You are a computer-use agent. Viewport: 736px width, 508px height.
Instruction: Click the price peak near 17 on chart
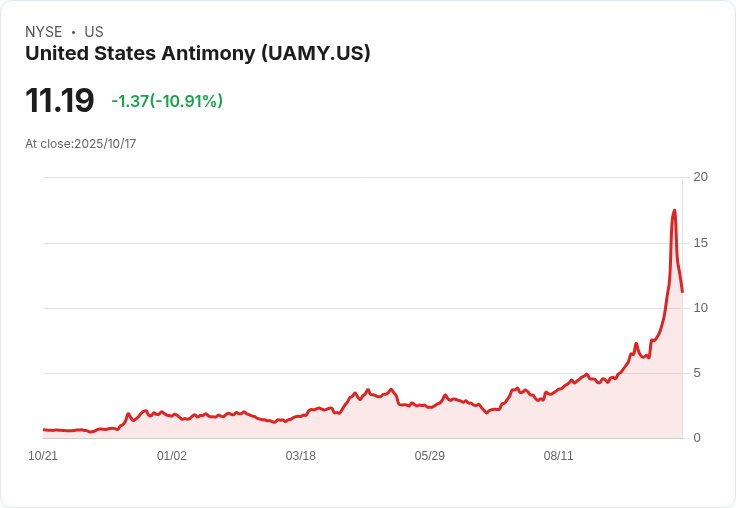[x=675, y=210]
